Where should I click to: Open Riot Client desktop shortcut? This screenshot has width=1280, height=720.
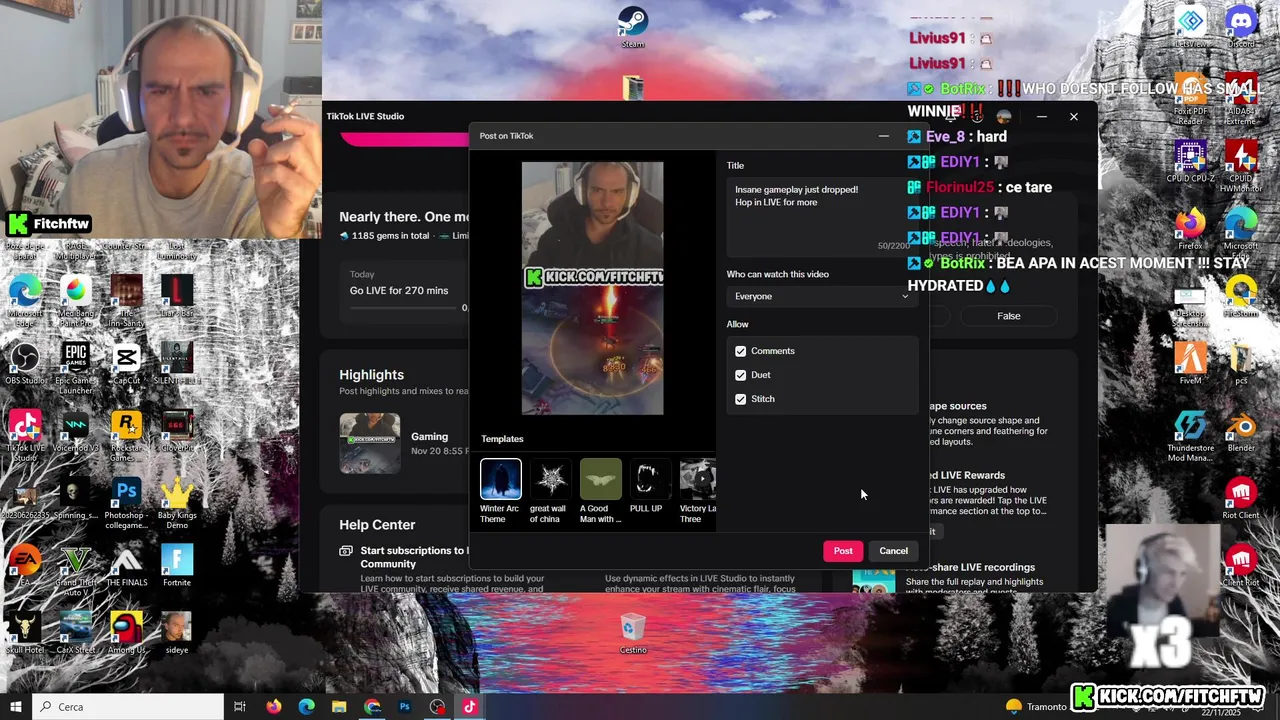[1241, 499]
